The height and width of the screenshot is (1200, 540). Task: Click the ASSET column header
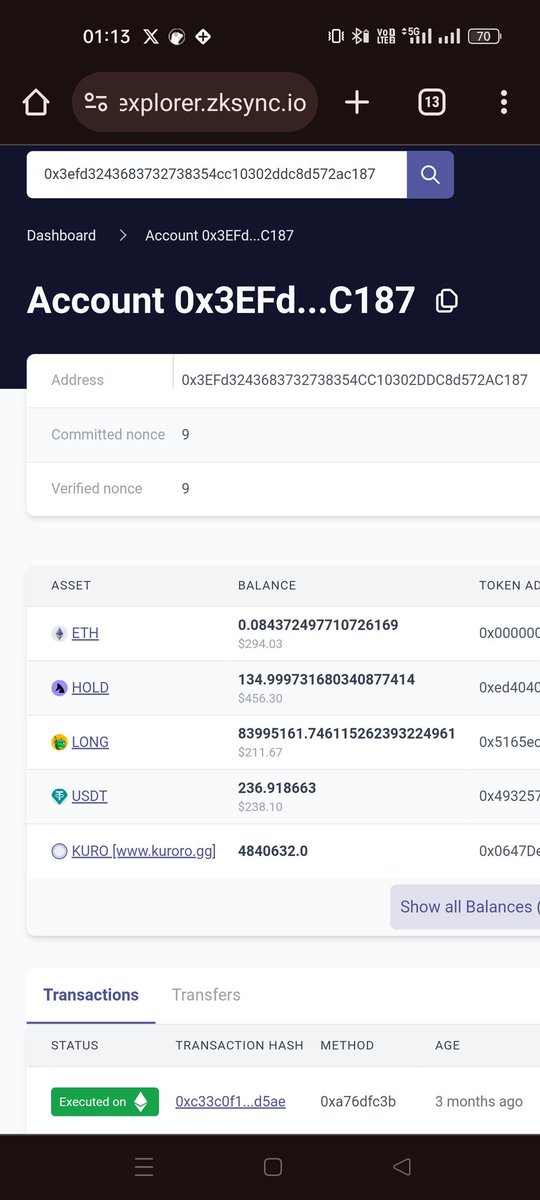71,586
